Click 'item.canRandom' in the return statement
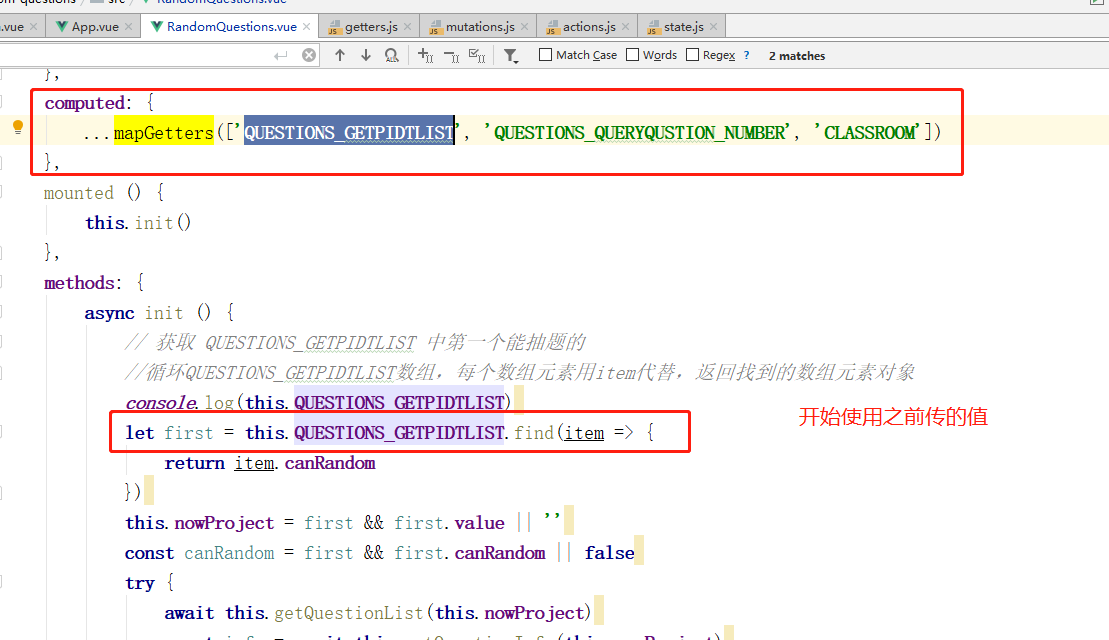The height and width of the screenshot is (640, 1109). pos(305,463)
